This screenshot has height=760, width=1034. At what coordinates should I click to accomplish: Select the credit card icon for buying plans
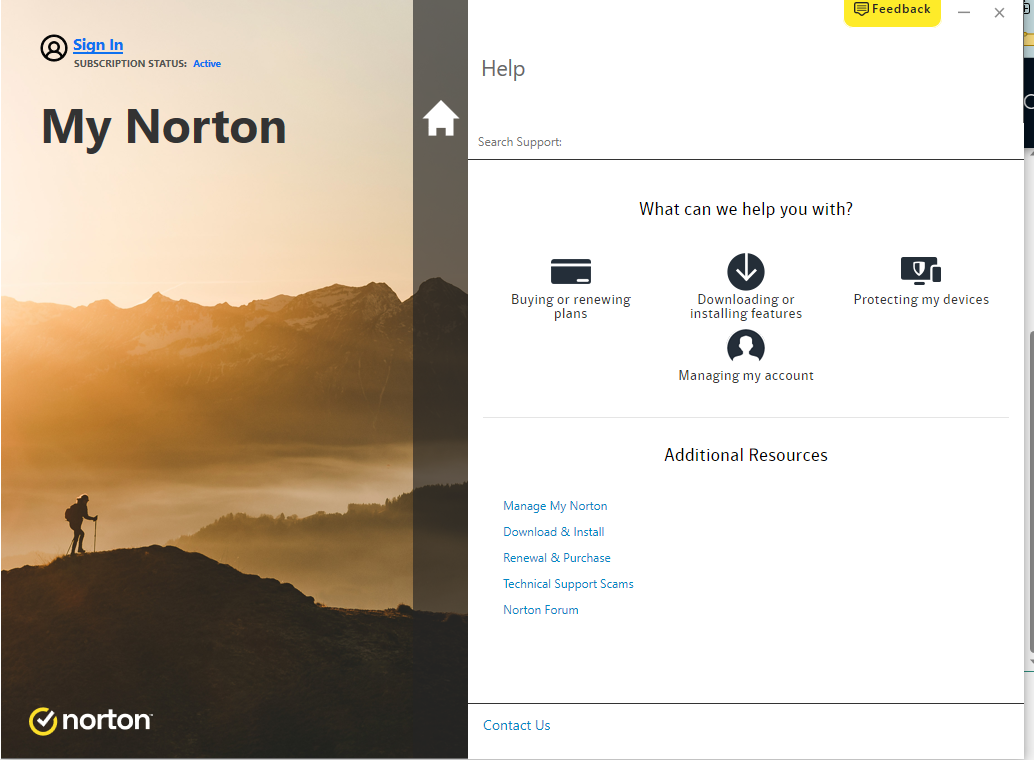coord(570,271)
